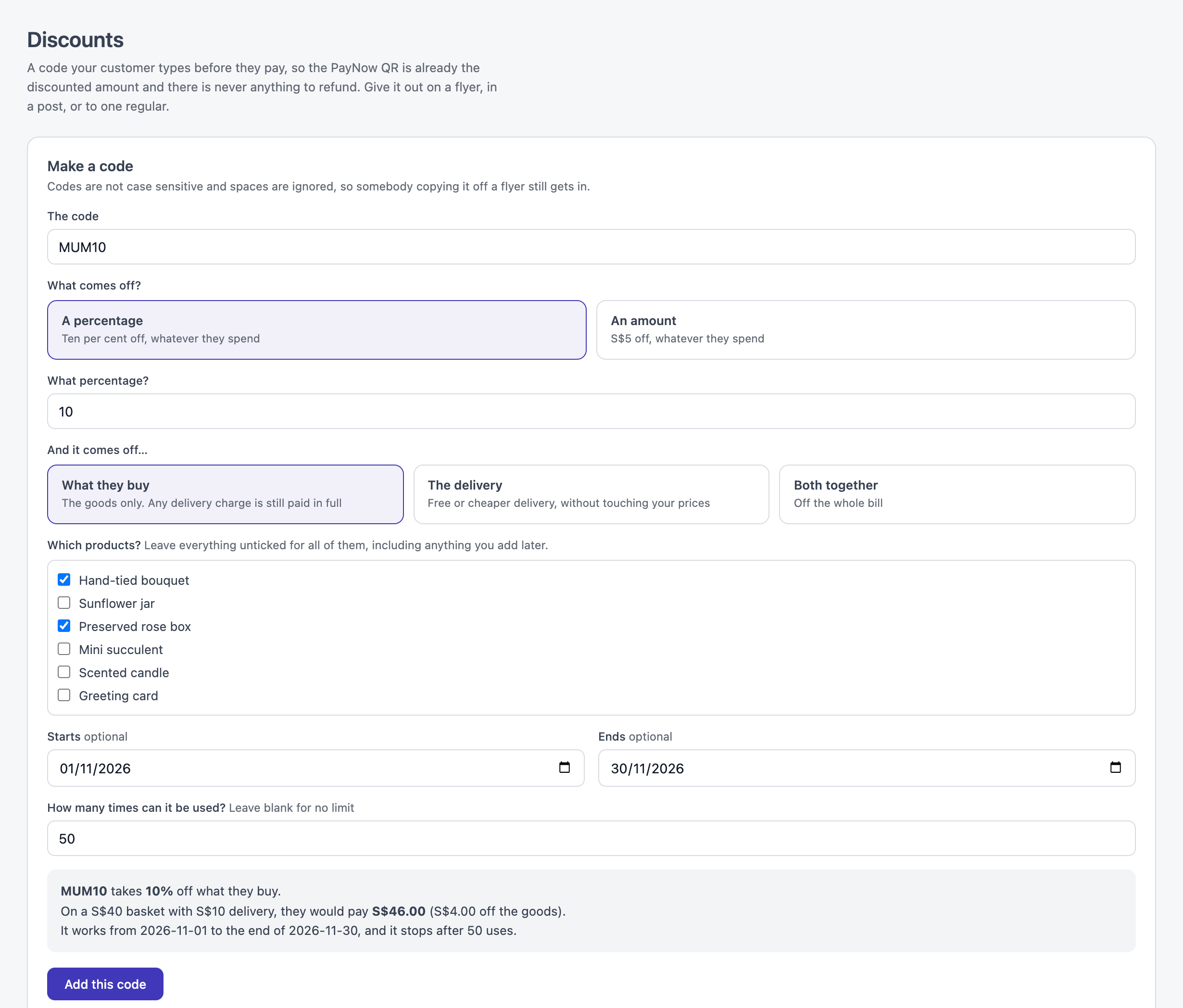This screenshot has height=1008, width=1183.
Task: Focus the code field containing MUM10
Action: point(591,247)
